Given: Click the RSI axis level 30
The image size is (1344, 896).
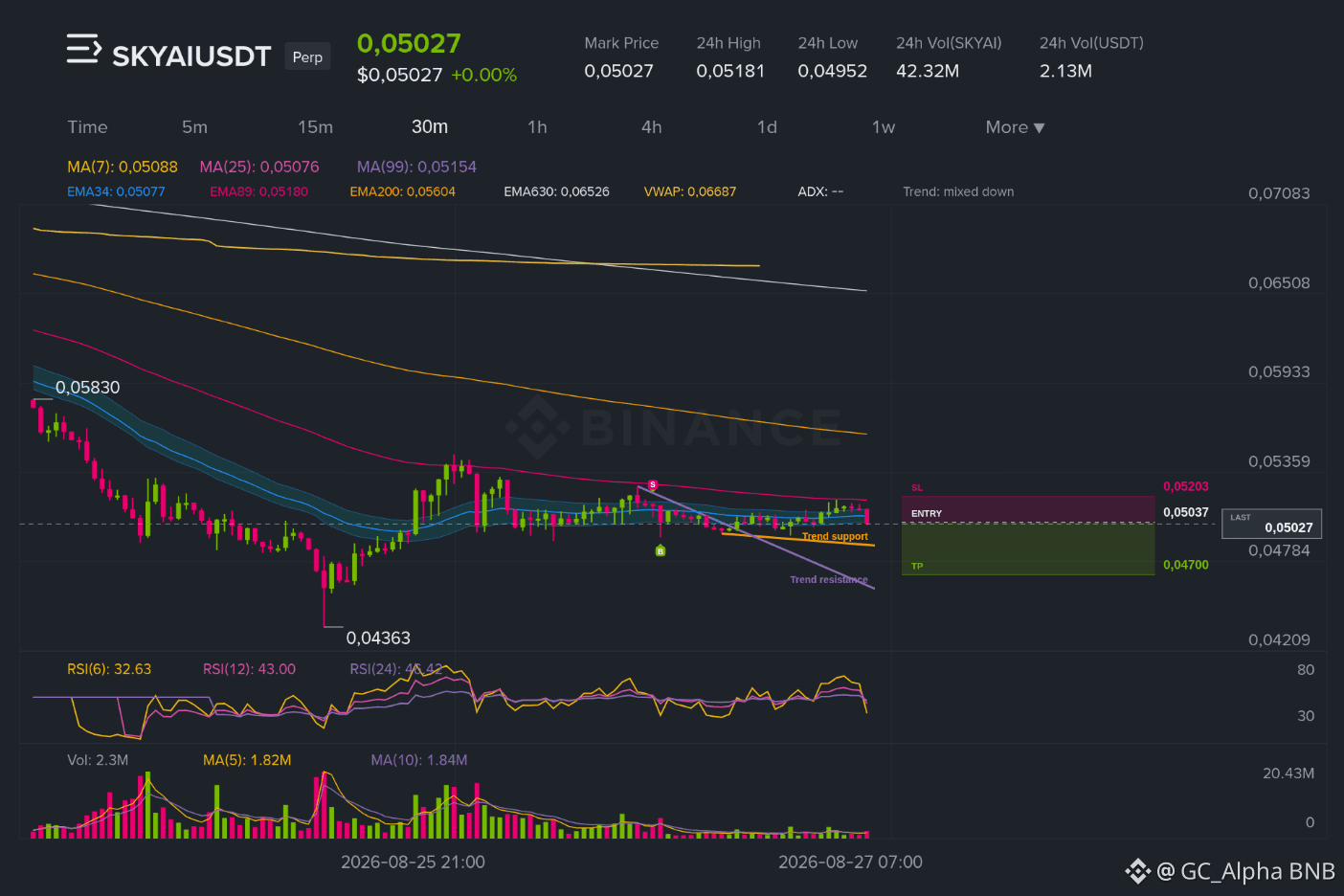Looking at the screenshot, I should 1306,716.
